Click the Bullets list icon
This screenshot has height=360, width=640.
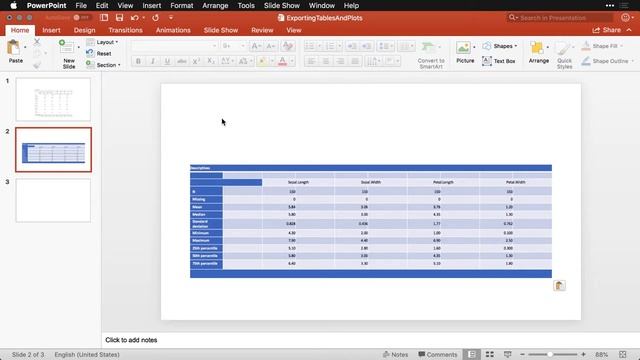click(x=310, y=46)
